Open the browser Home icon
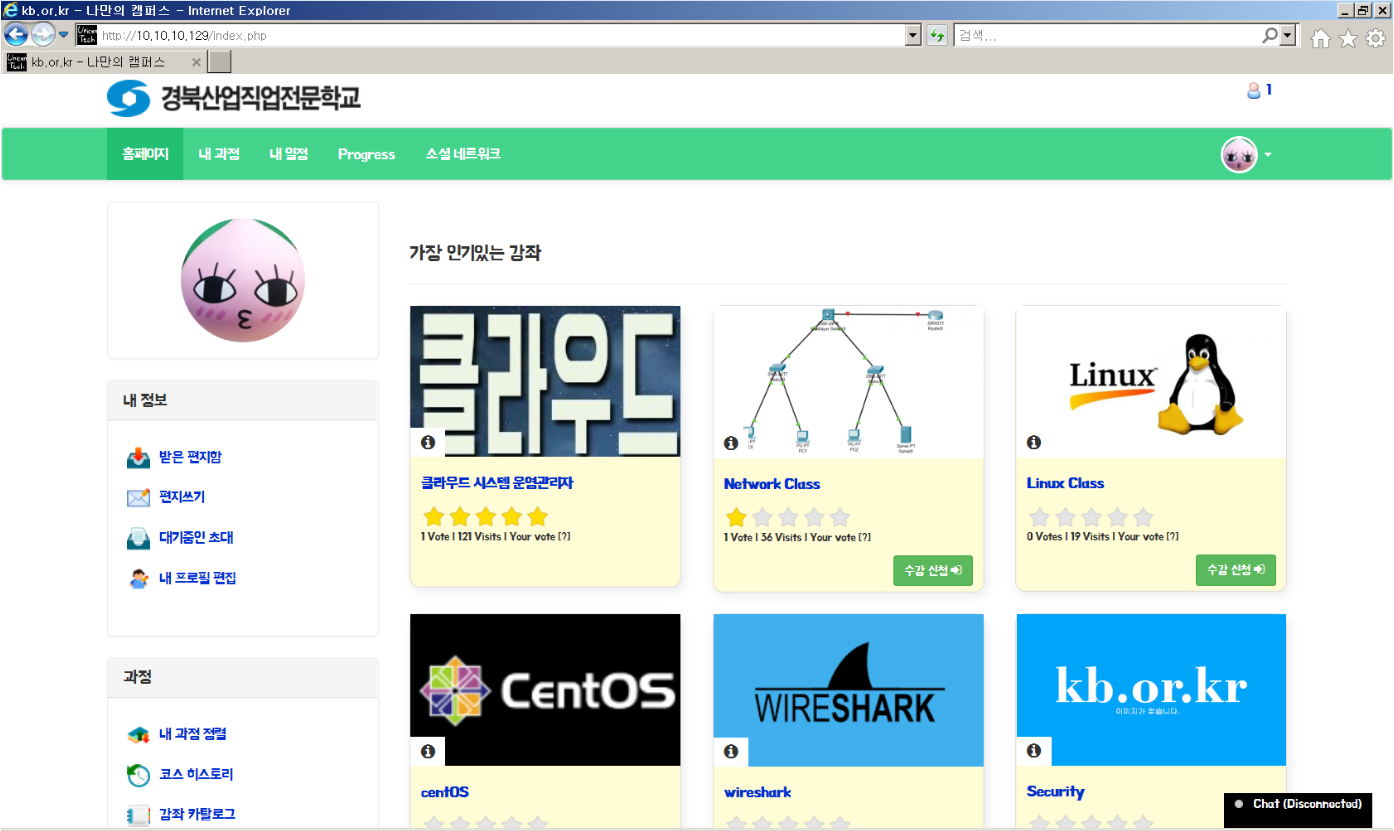Screen dimensions: 1394x831 pos(1321,38)
